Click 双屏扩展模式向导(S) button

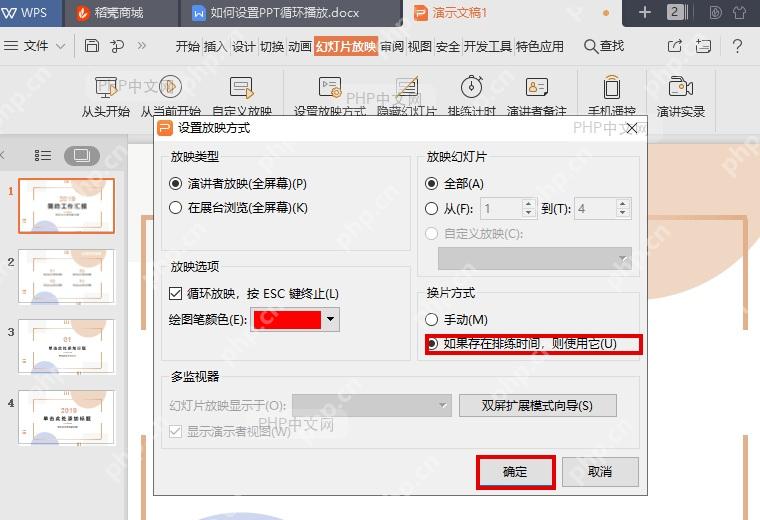point(538,406)
